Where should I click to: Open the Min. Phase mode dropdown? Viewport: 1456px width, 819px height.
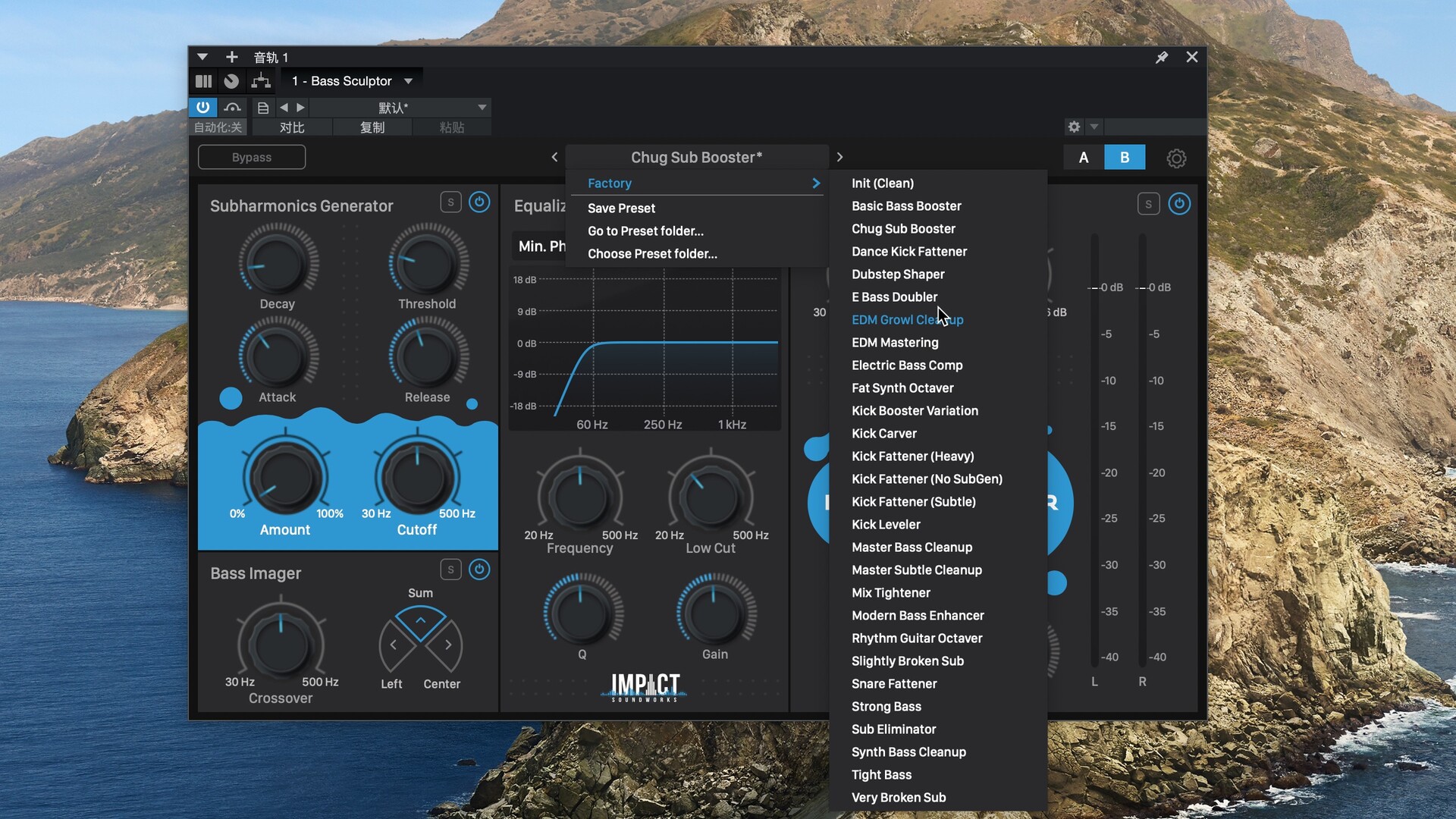pos(539,246)
